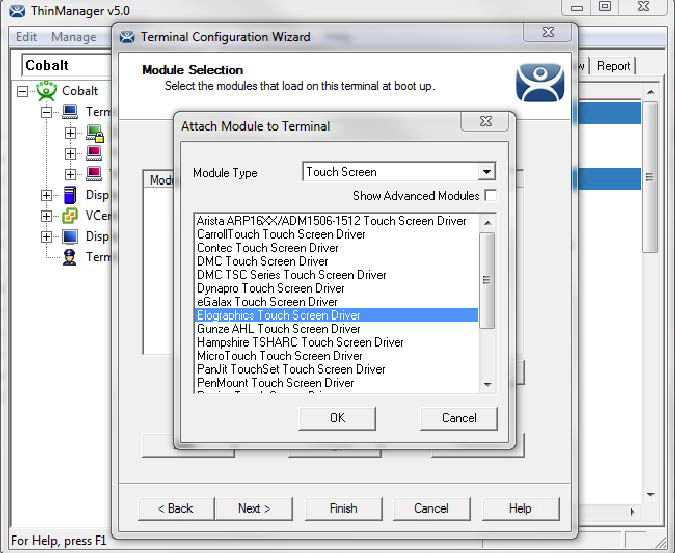Click module list scroll up arrow
675x553 pixels.
pos(487,222)
